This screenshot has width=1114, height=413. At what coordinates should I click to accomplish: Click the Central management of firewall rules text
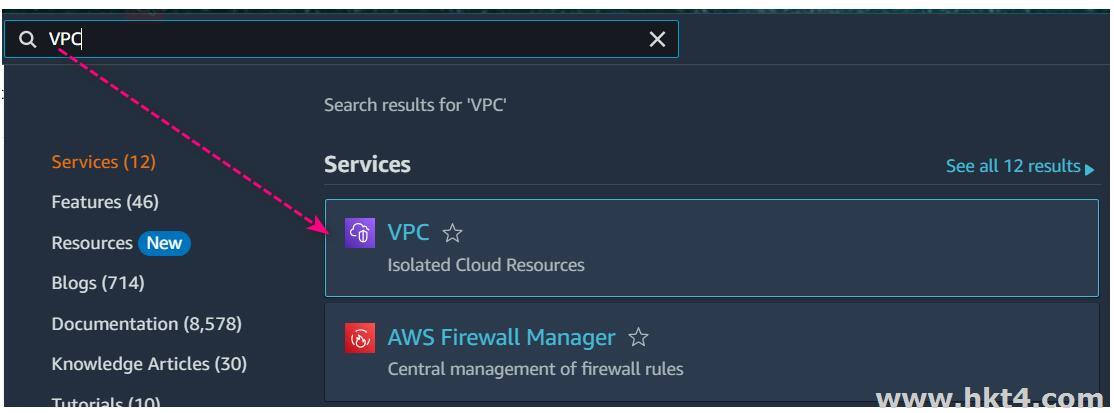[535, 369]
